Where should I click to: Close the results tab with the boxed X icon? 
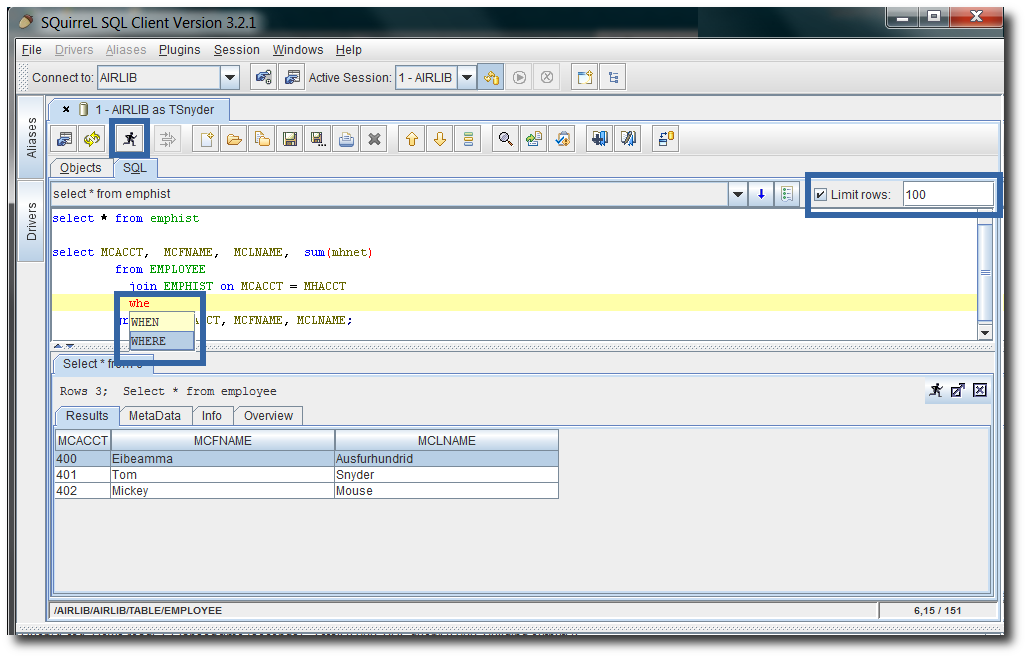click(x=980, y=390)
